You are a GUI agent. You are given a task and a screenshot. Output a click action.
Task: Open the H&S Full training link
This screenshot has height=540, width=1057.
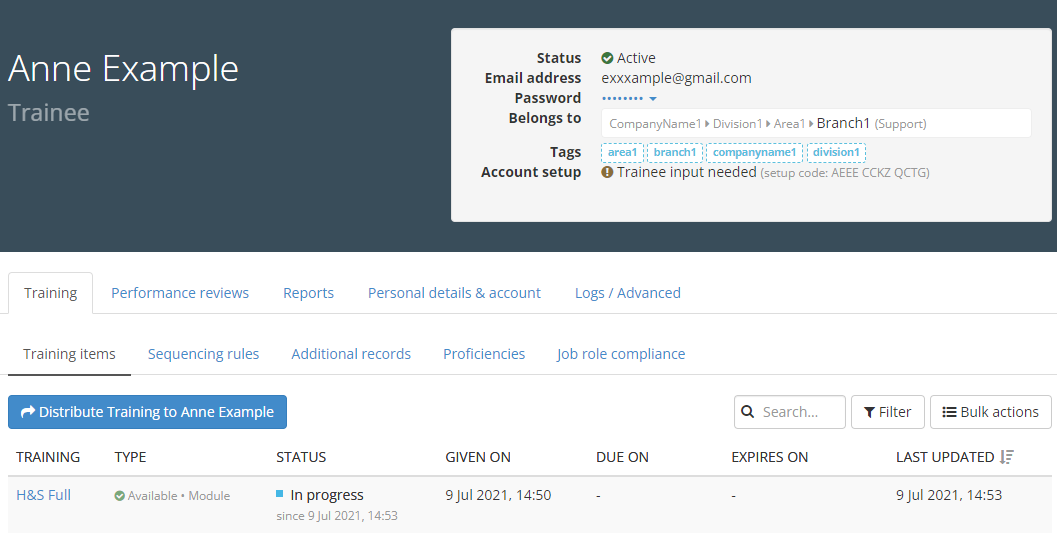click(43, 495)
